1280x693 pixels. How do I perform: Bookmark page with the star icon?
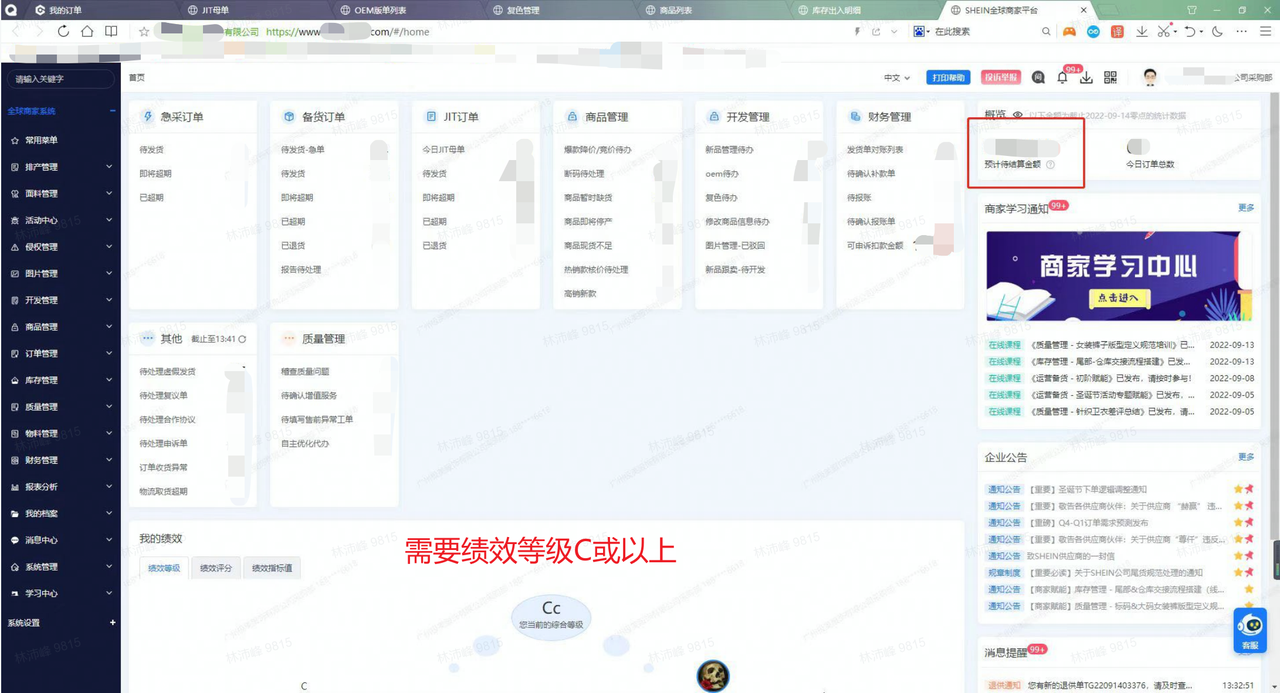(x=144, y=31)
